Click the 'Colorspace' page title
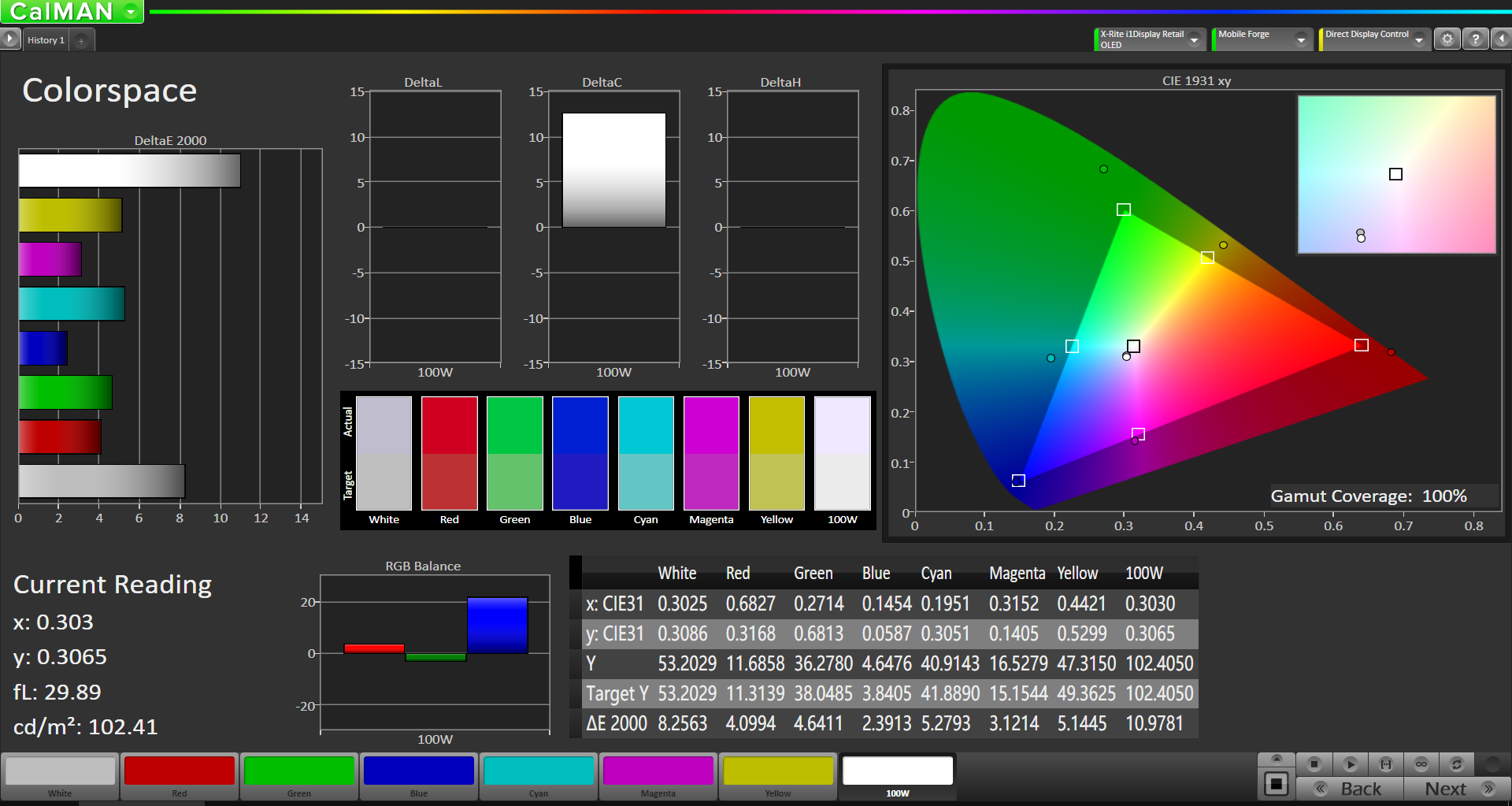The image size is (1512, 806). 109,91
